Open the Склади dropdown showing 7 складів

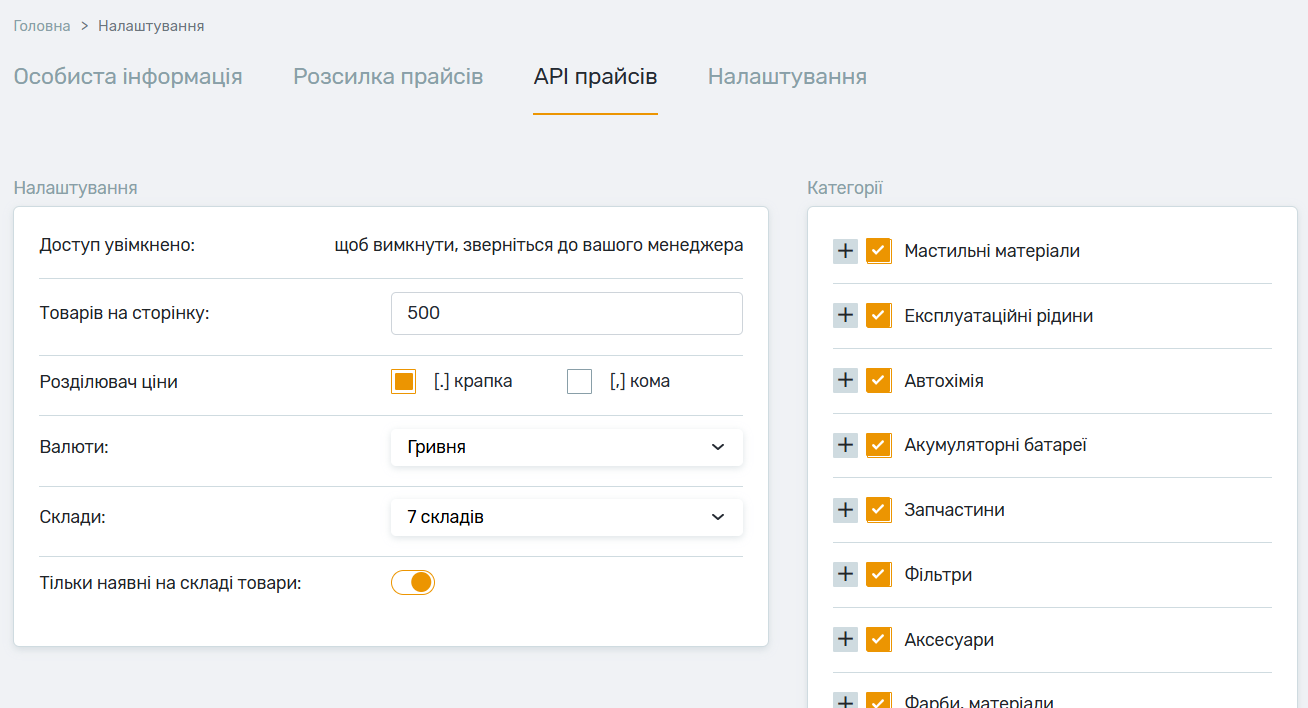point(567,517)
